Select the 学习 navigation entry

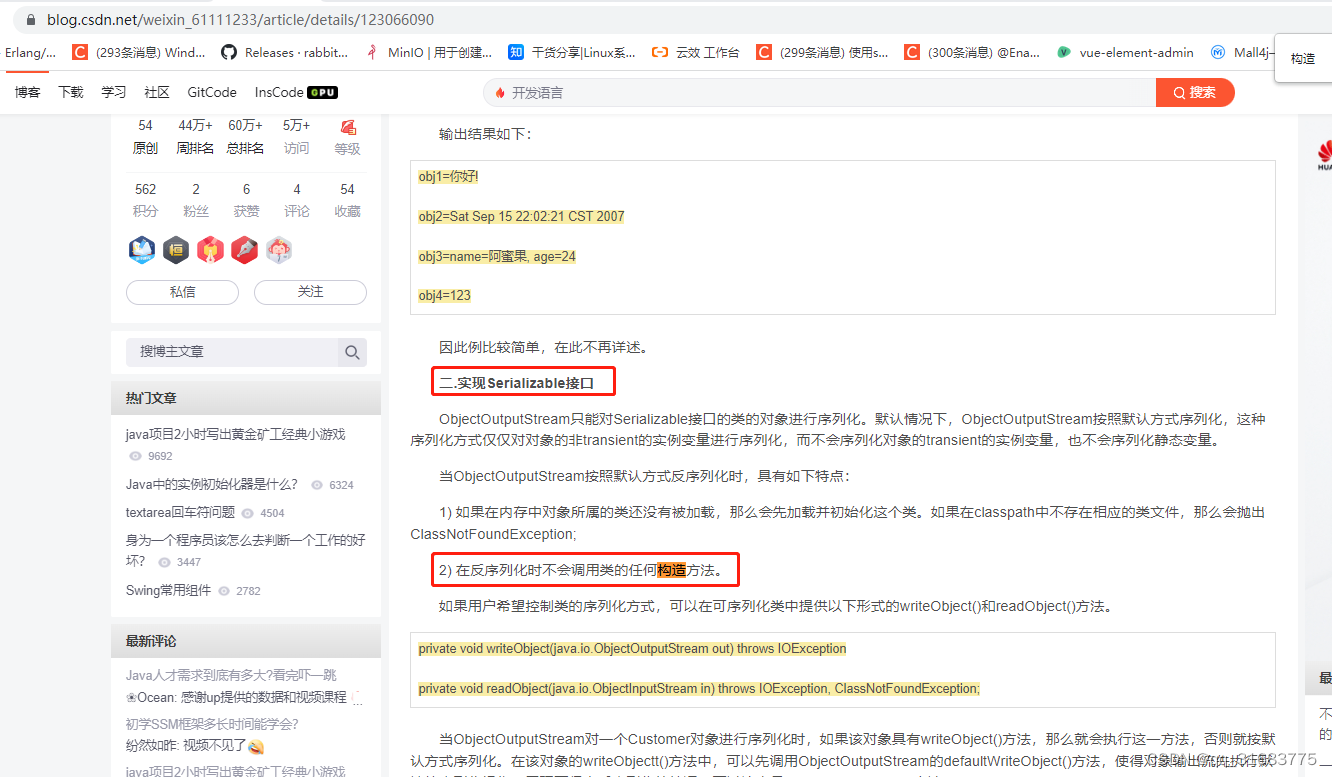pyautogui.click(x=113, y=91)
